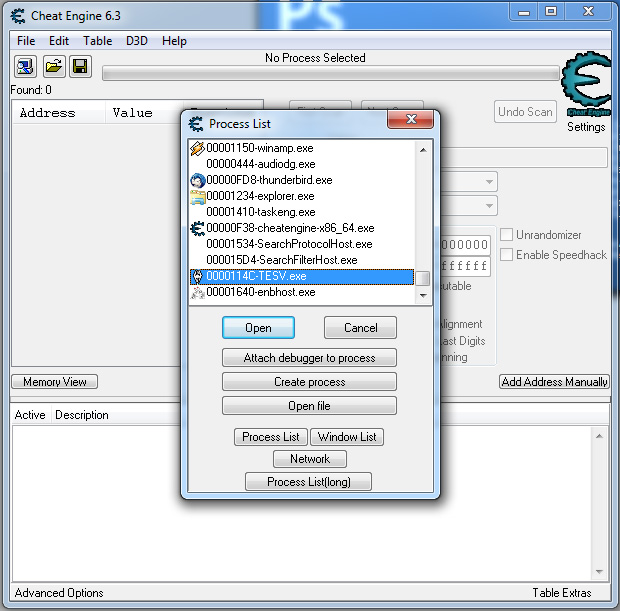Toggle the Enable Speedhack checkbox
Image resolution: width=620 pixels, height=611 pixels.
(x=507, y=254)
